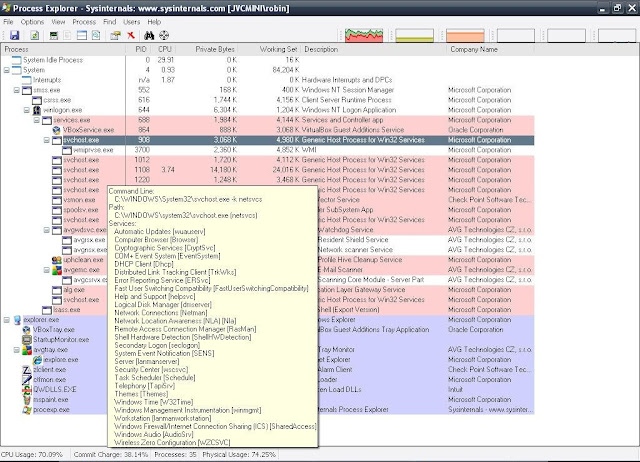Click the yellow commit history graph
Viewport: 640px width, 462px height.
pyautogui.click(x=414, y=36)
